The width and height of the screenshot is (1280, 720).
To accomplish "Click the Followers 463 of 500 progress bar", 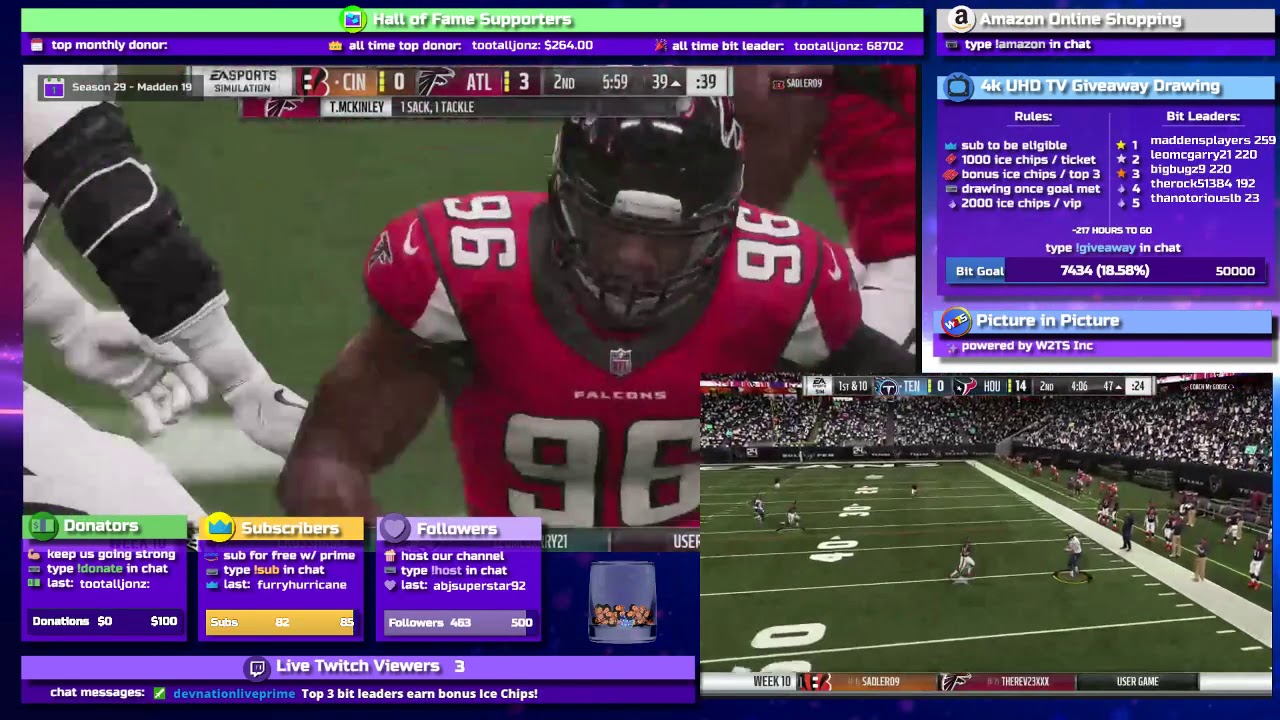I will 459,622.
